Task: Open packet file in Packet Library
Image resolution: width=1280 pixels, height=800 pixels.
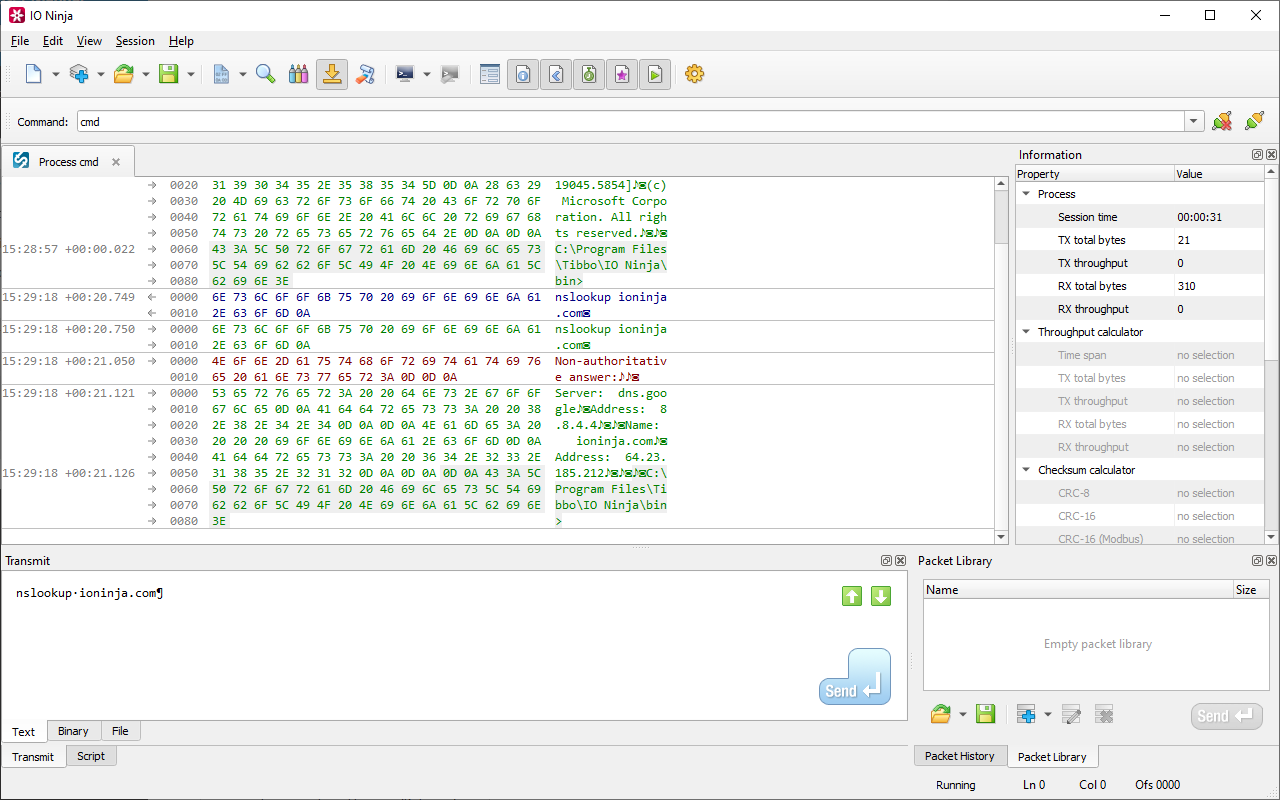Action: tap(940, 714)
